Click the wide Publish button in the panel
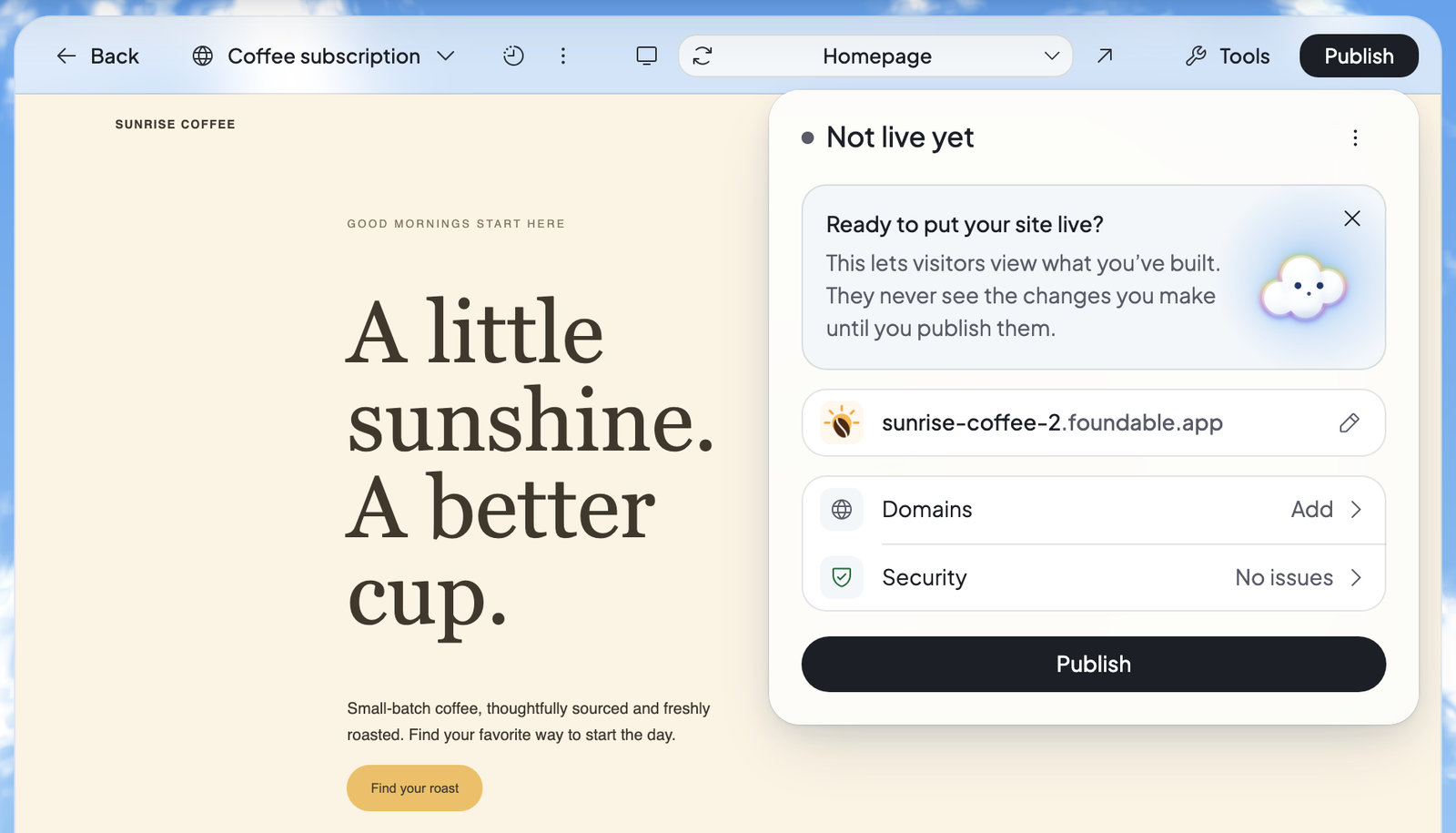Screen dimensions: 1456x833 point(1094,664)
